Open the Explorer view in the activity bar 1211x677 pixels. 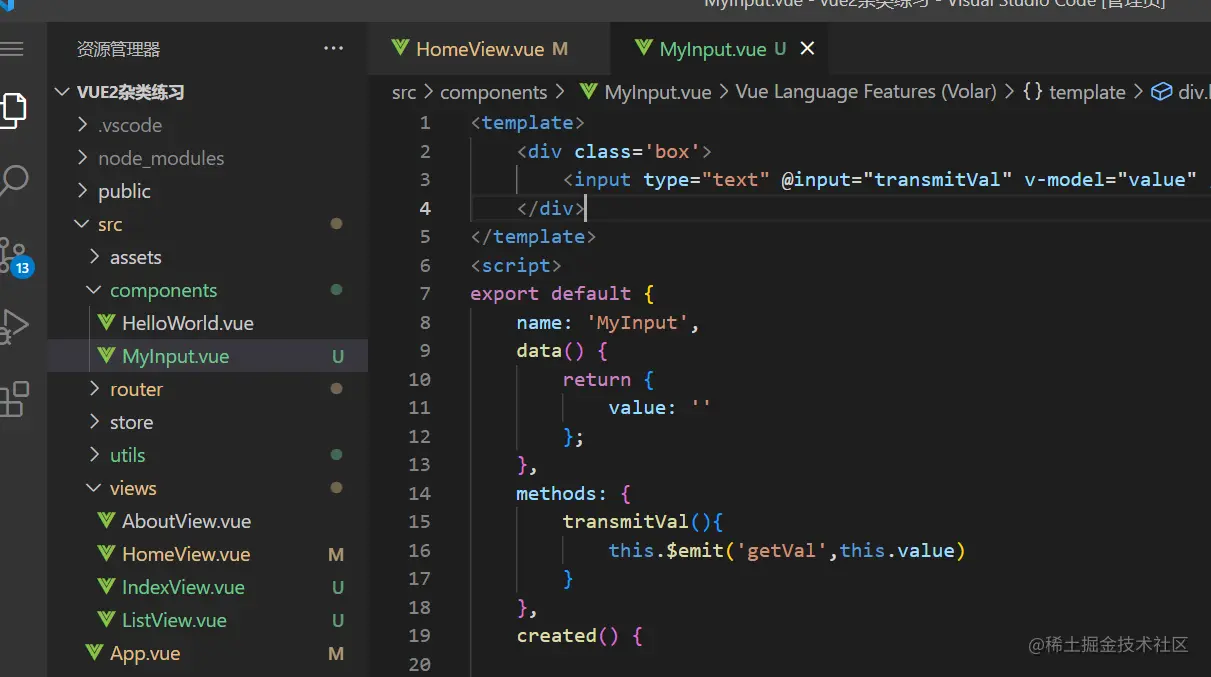coord(15,110)
